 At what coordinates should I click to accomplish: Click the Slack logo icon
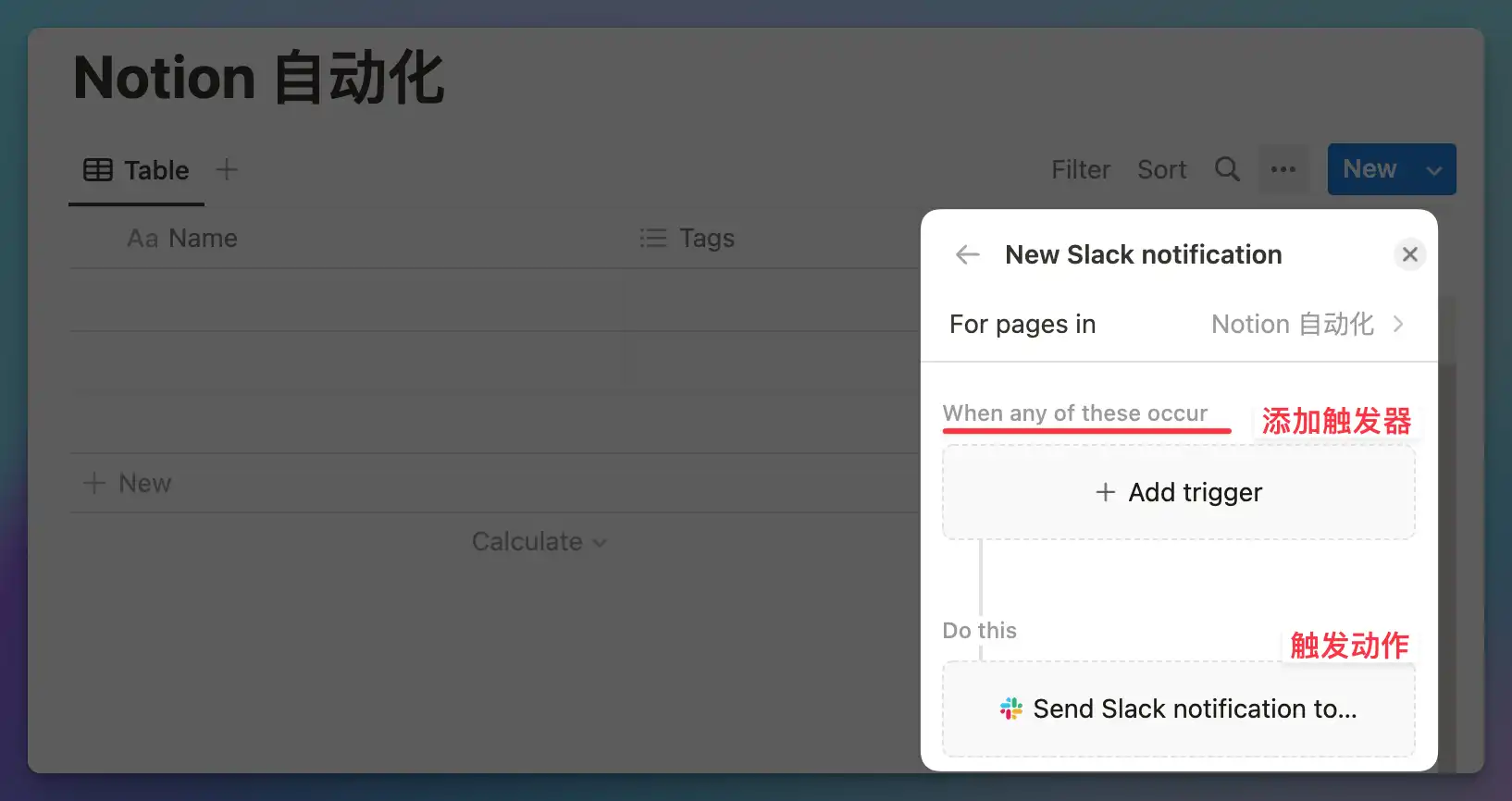pos(1011,709)
